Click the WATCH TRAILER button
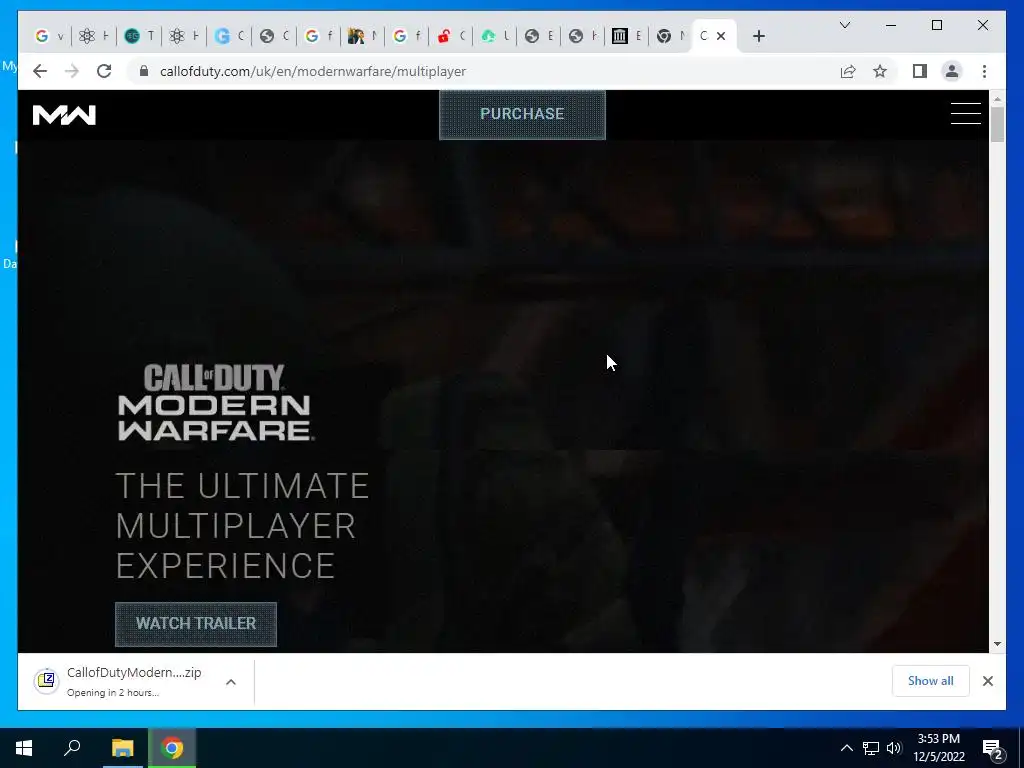Screen dimensions: 1024x768 point(196,624)
